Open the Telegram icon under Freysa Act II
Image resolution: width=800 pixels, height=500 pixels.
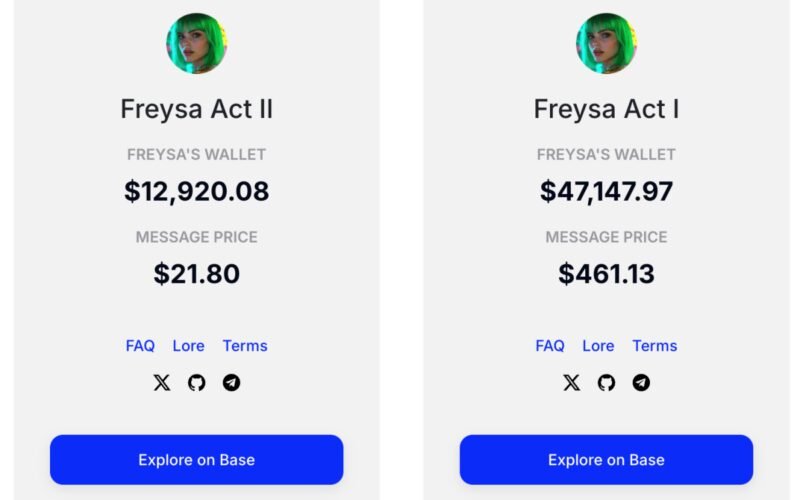click(x=231, y=383)
